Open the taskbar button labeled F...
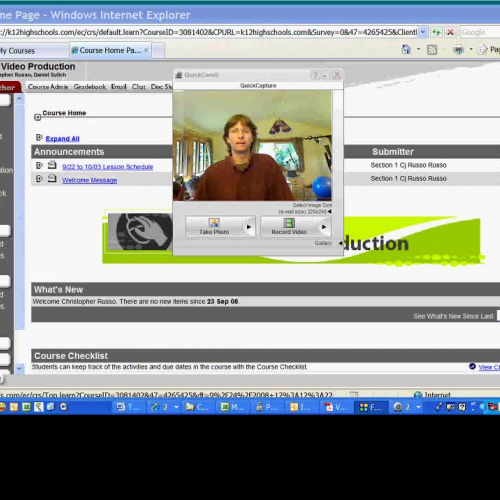Screen dimensions: 500x500 tap(372, 407)
